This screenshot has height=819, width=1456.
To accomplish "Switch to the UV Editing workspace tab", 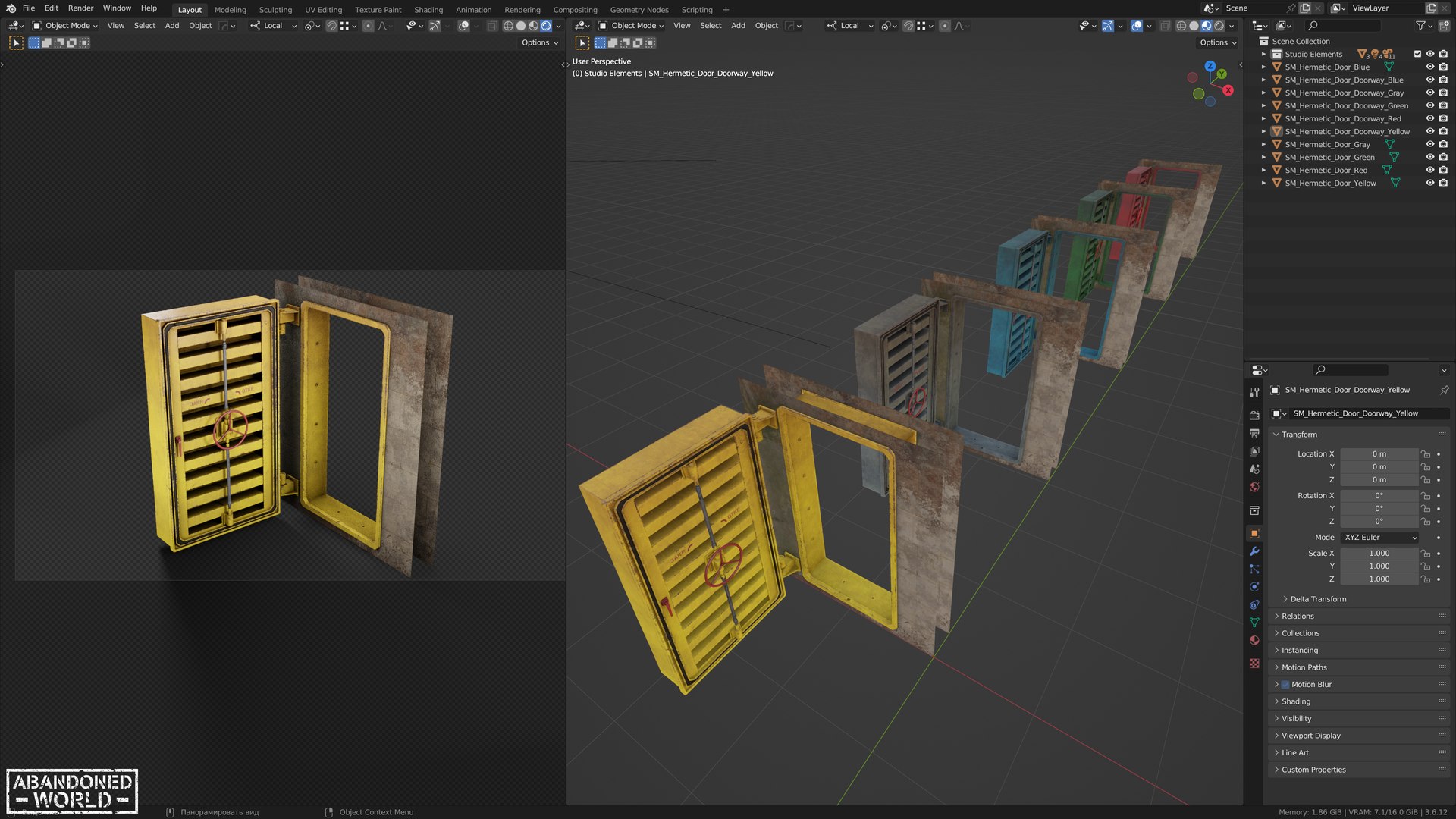I will coord(323,10).
